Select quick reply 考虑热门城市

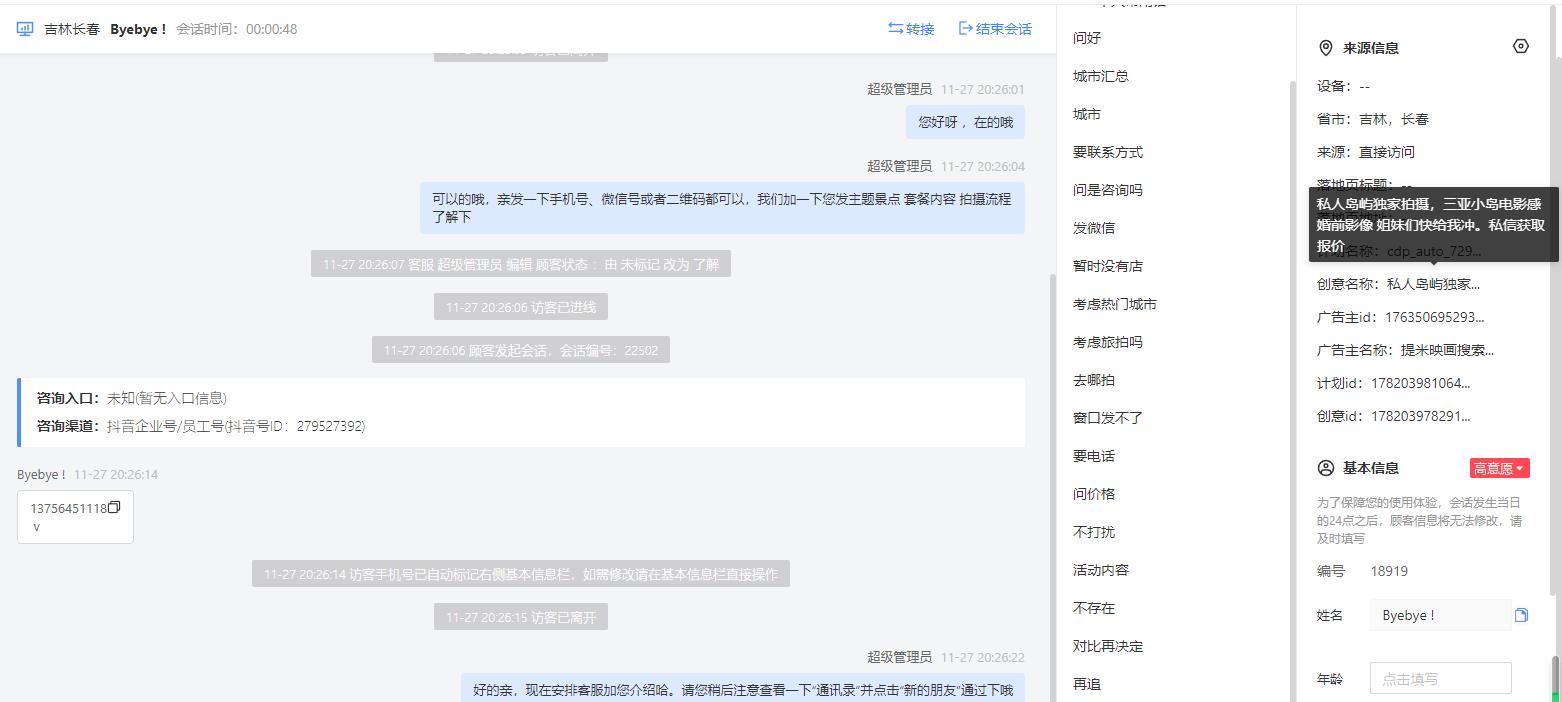tap(1115, 304)
